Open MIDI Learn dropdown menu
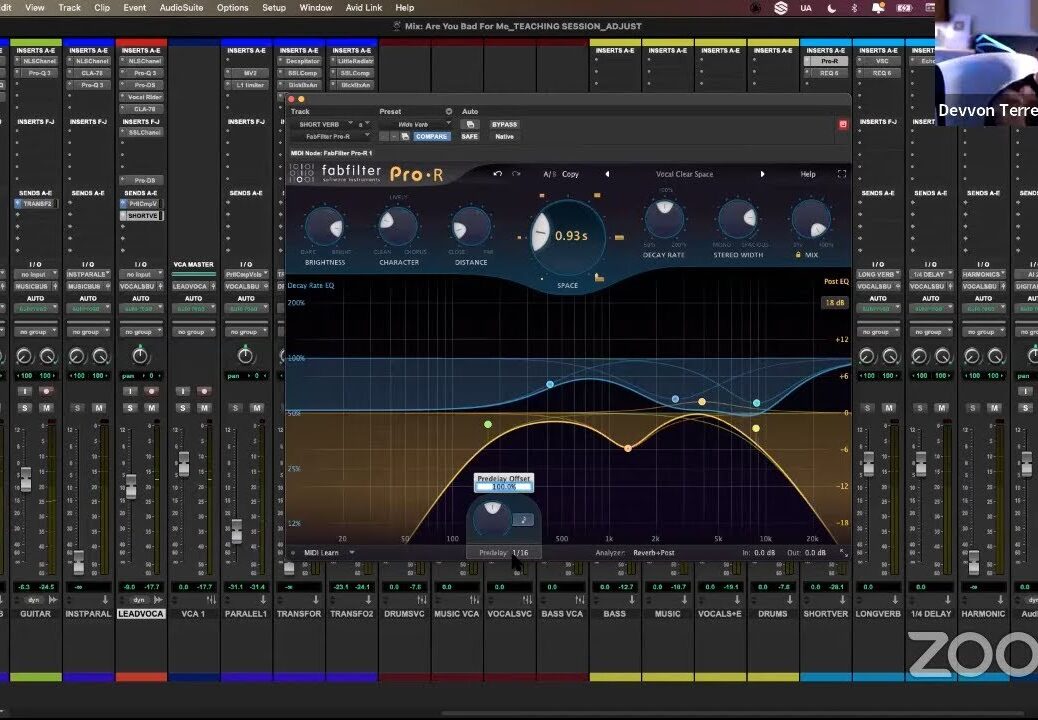 [329, 553]
